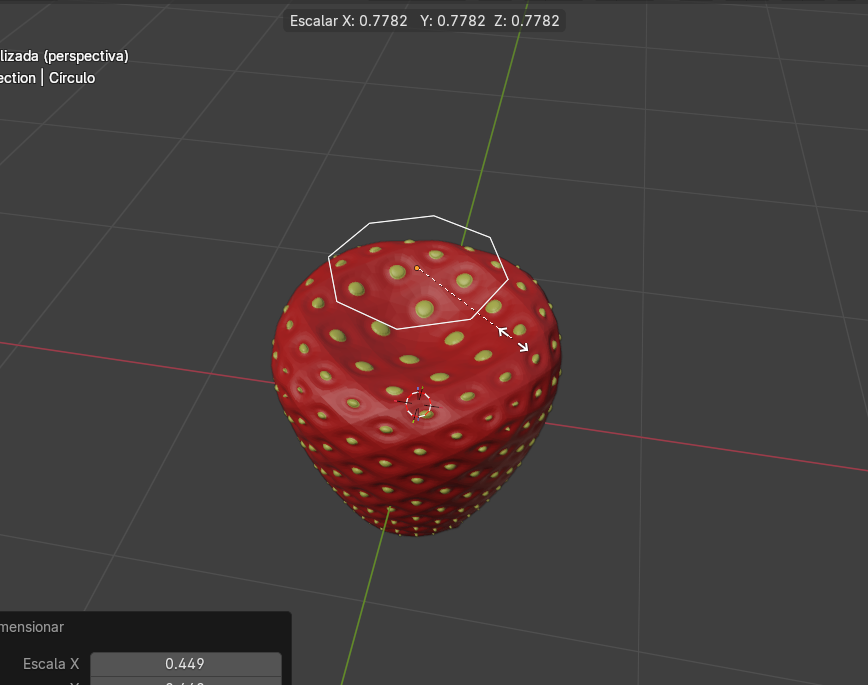Click the orange origin point of the circle

click(417, 268)
